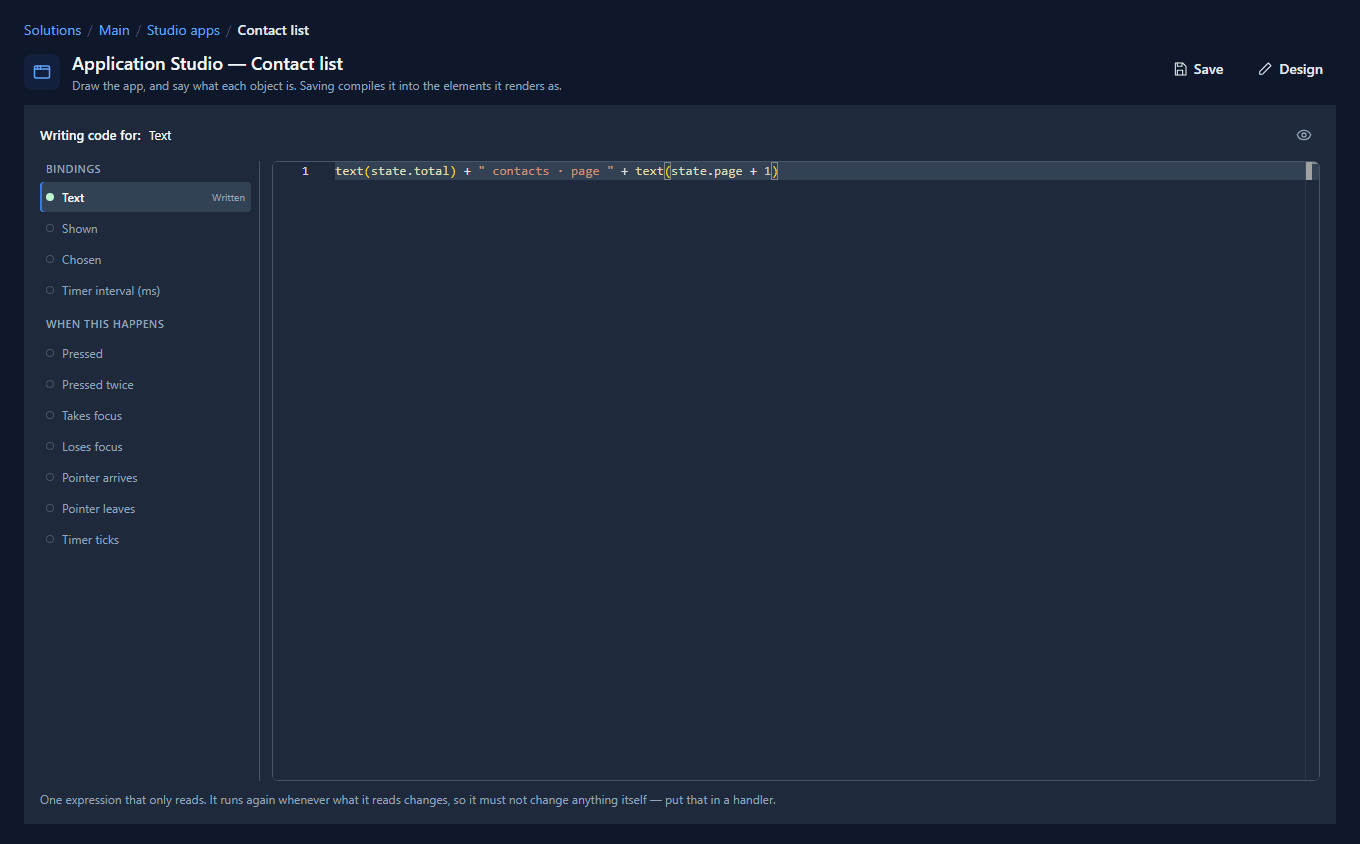Viewport: 1360px width, 844px height.
Task: Click the application window icon beside the title
Action: 42,72
